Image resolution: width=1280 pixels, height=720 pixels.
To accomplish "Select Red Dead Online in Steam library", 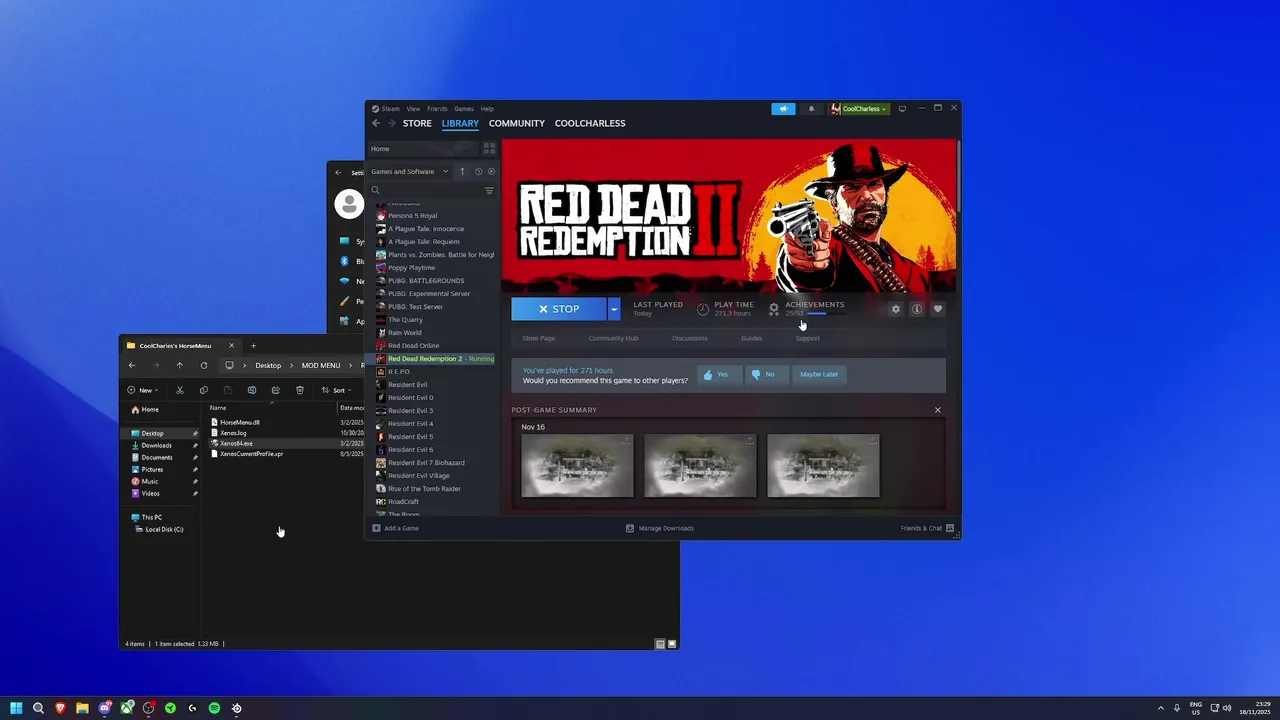I will (x=412, y=345).
